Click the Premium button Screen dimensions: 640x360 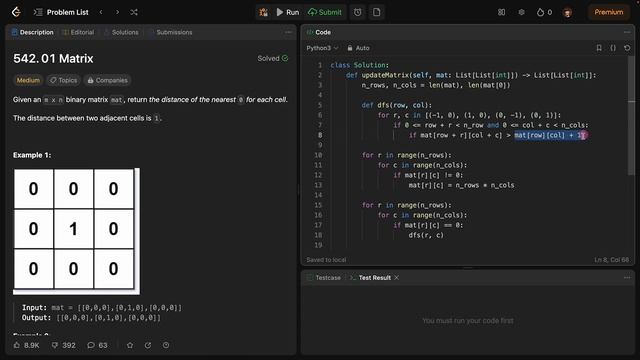[609, 12]
